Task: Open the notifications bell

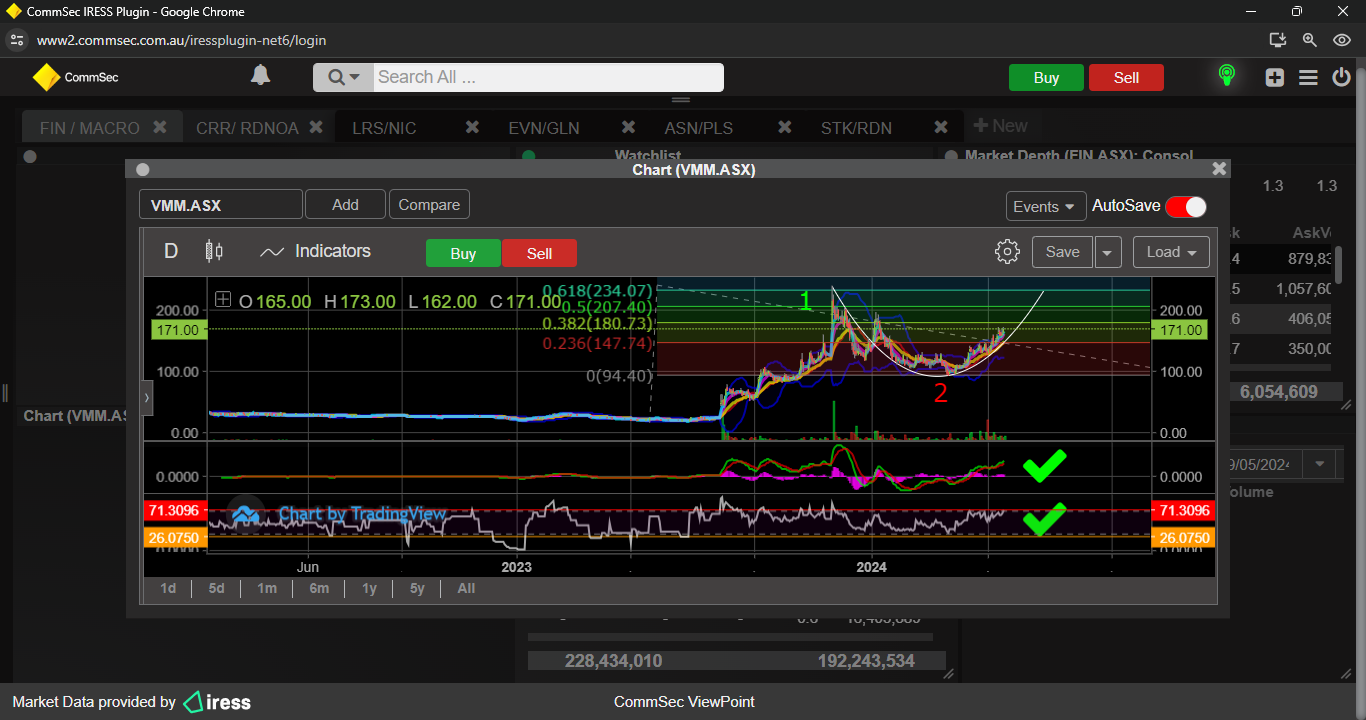Action: pyautogui.click(x=260, y=76)
